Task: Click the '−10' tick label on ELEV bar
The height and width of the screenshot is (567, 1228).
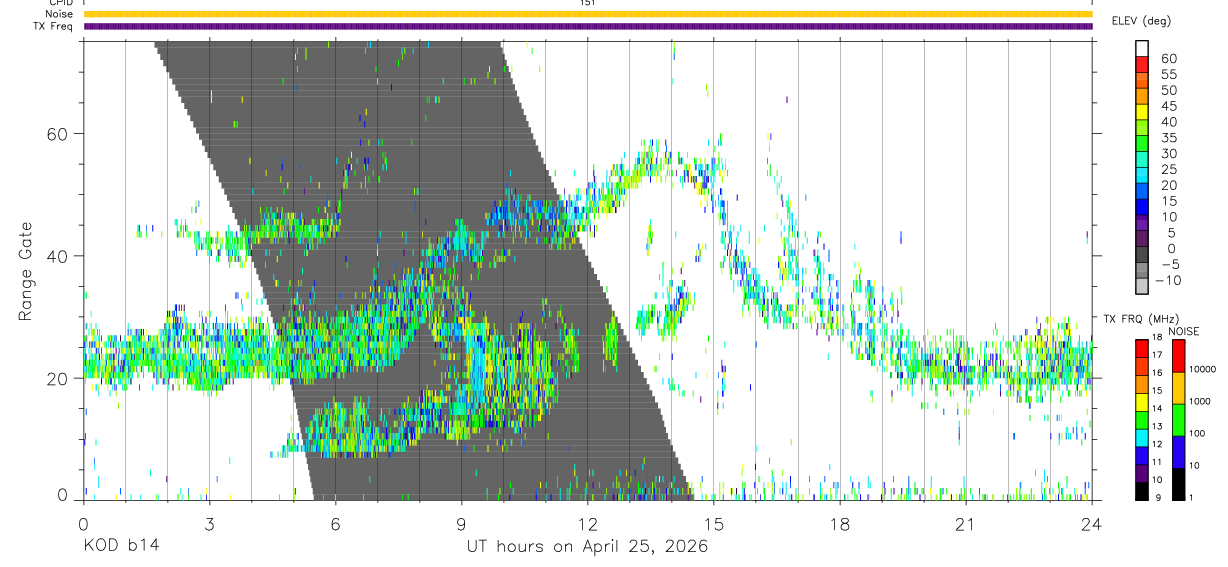Action: click(1170, 281)
